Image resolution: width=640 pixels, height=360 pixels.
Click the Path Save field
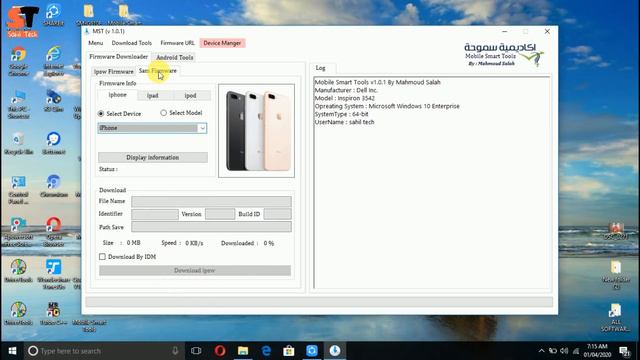click(x=211, y=227)
